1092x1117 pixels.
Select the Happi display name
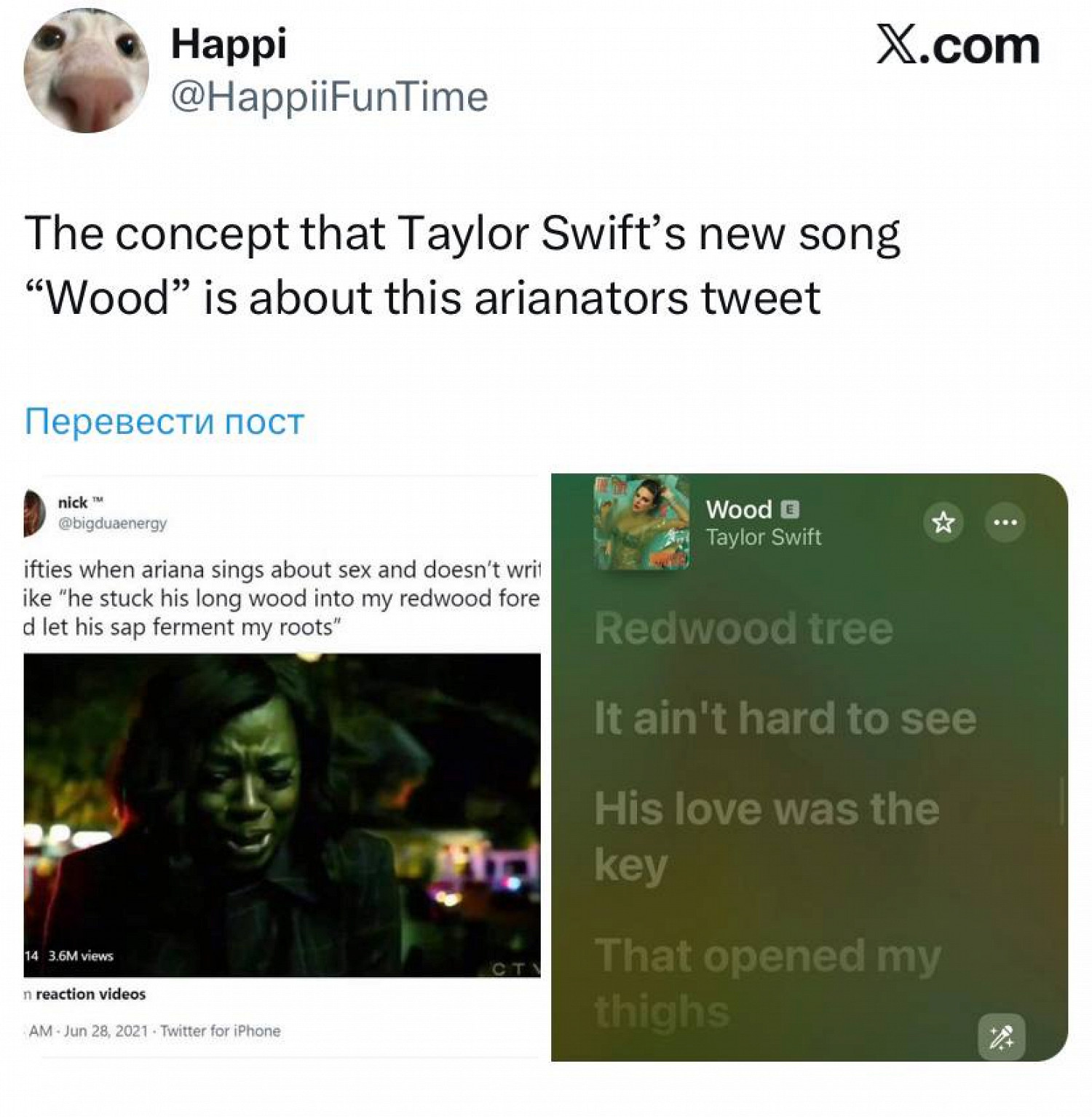click(x=229, y=45)
